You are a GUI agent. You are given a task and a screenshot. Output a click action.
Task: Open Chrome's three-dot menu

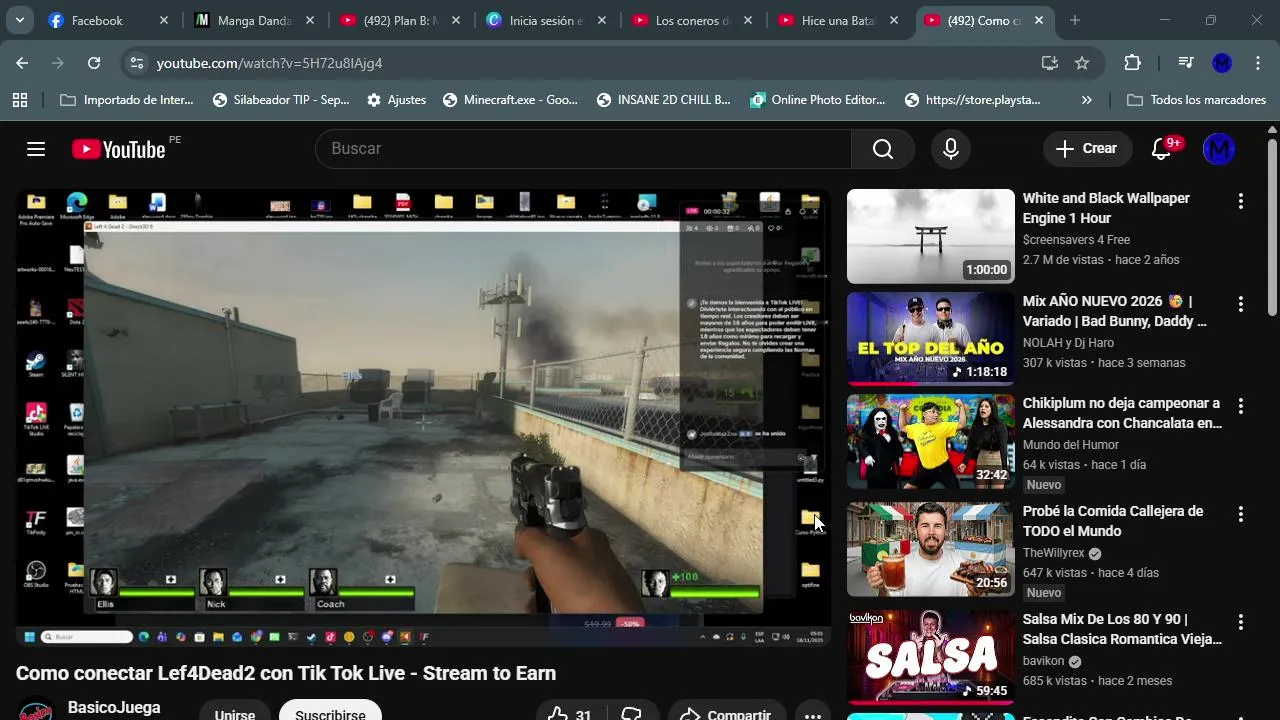1257,63
